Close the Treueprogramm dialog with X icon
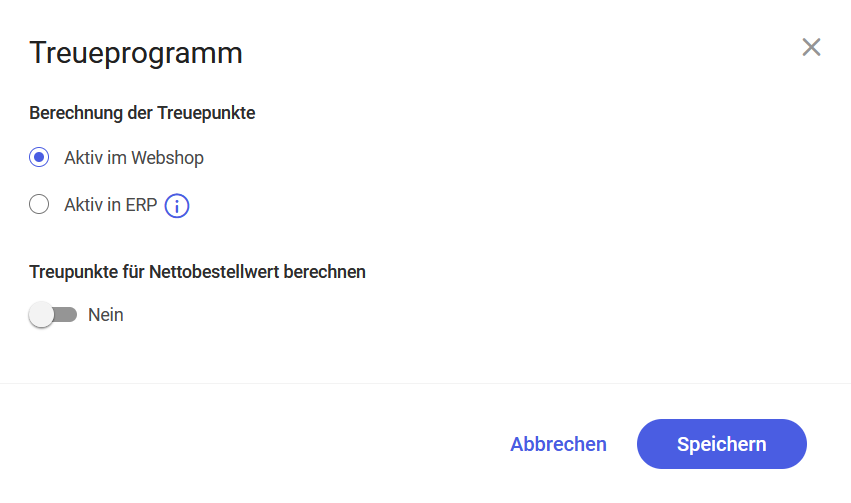Viewport: 851px width, 503px height. (811, 47)
